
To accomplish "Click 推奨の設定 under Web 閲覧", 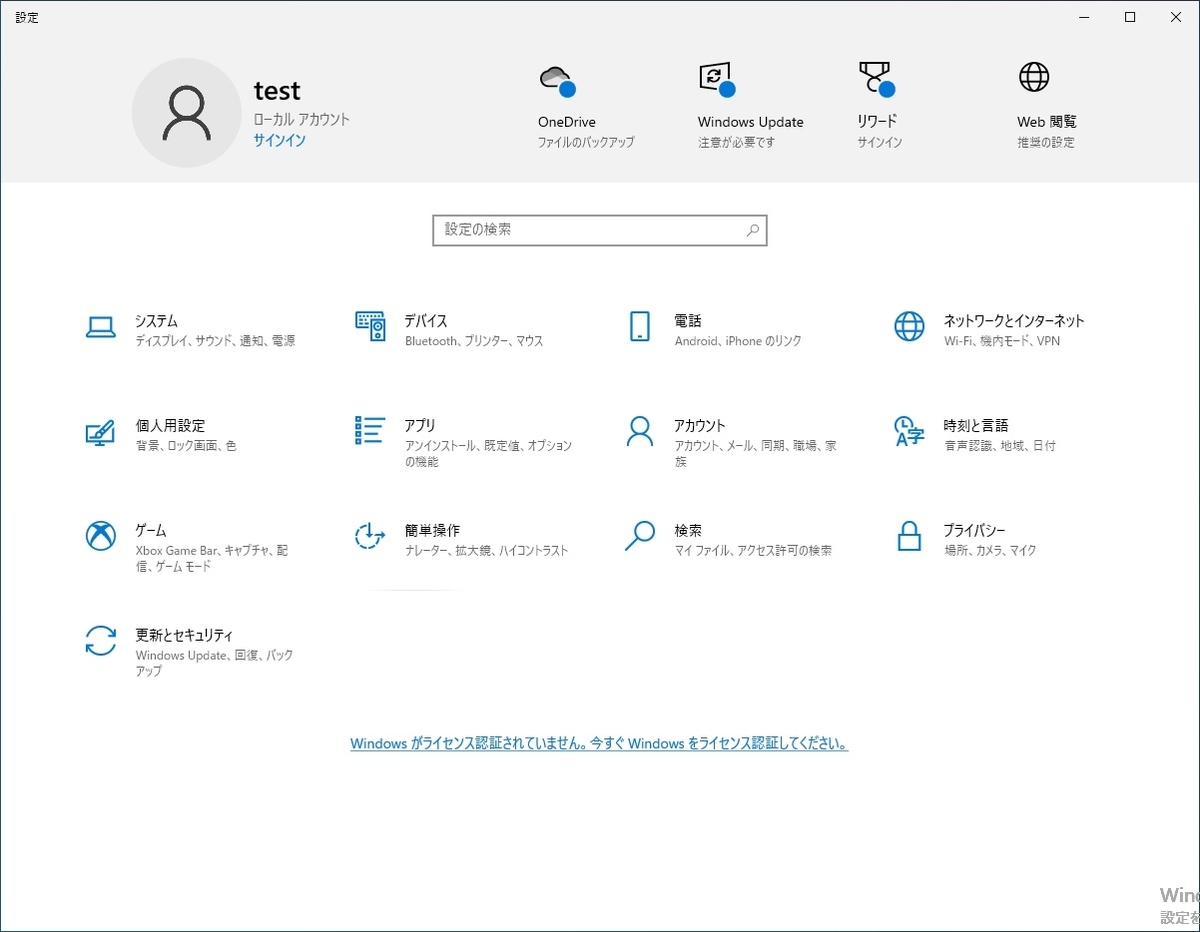I will [x=1046, y=143].
